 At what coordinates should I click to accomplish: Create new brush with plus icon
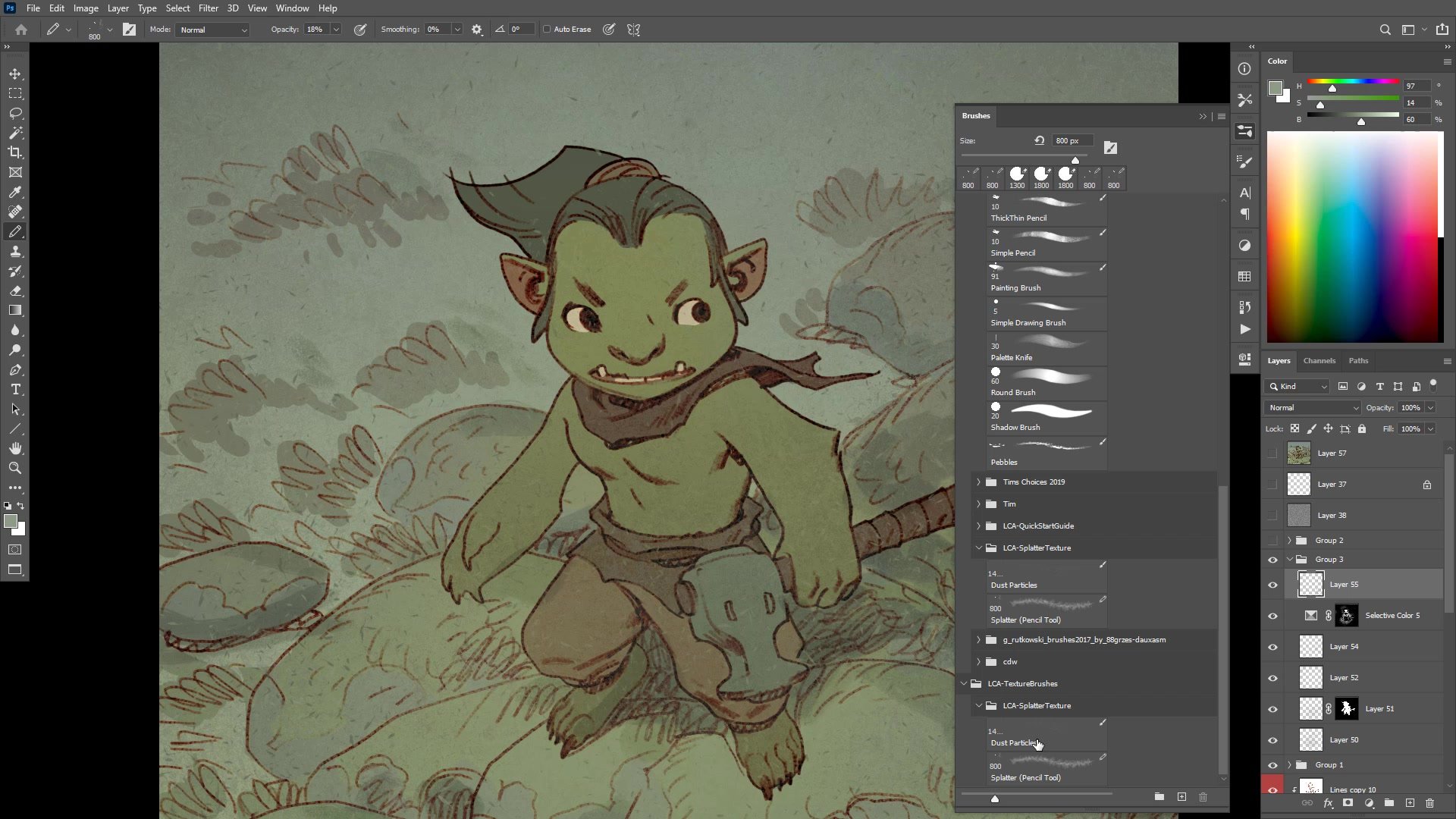(x=1181, y=796)
